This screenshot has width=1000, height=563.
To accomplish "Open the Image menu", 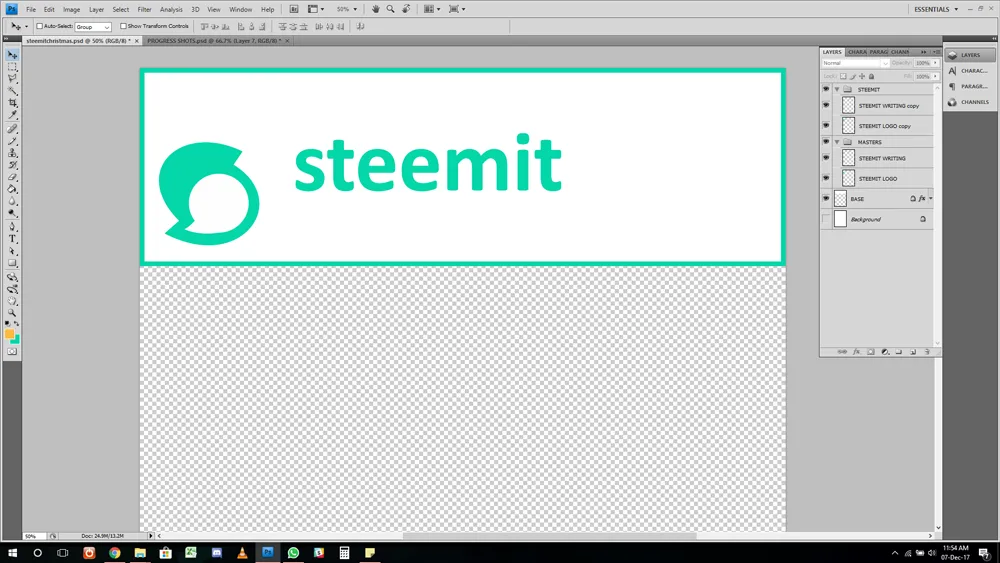I will [x=71, y=10].
